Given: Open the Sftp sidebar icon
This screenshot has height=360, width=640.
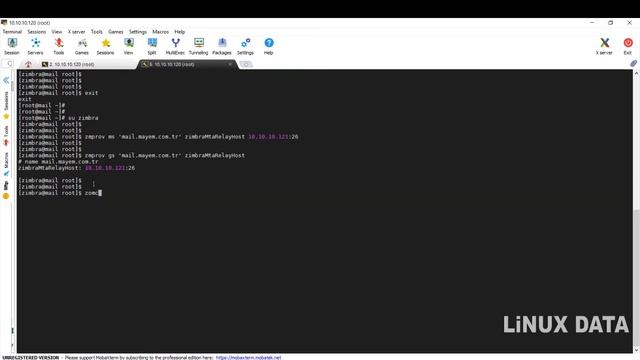Looking at the screenshot, I should tap(6, 196).
